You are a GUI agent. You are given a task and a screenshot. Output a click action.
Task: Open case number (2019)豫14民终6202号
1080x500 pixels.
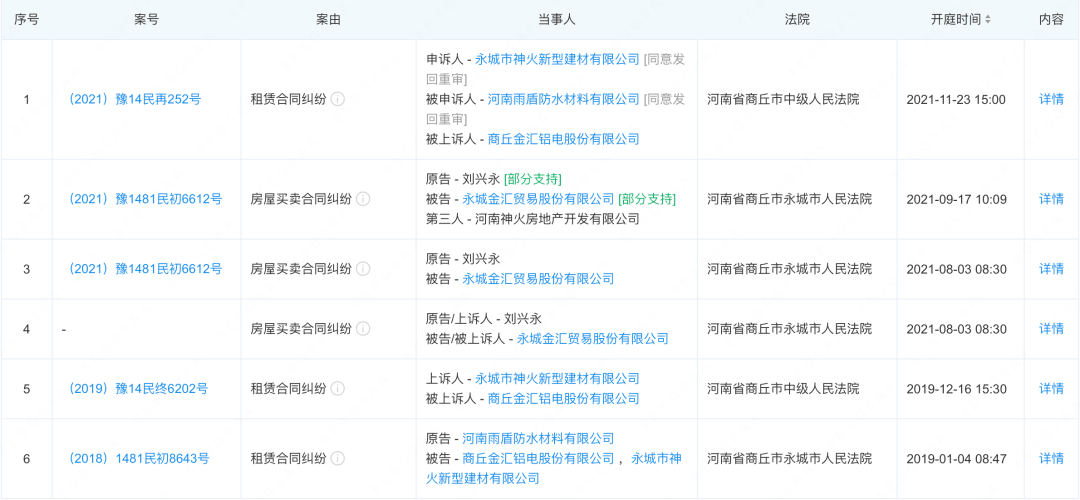[x=138, y=389]
